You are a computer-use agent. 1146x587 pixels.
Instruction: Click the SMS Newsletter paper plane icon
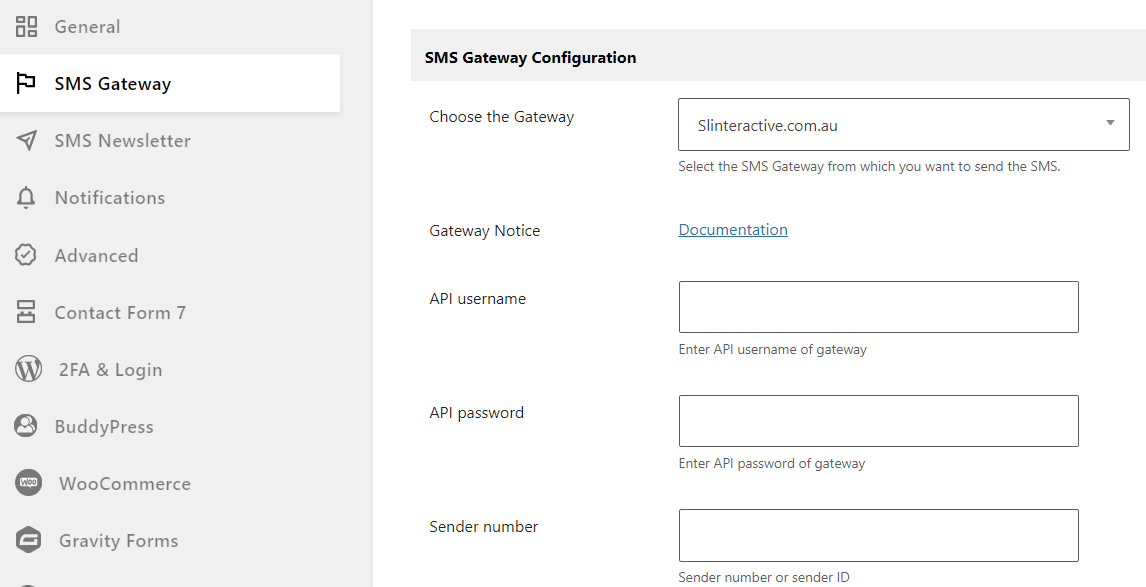(26, 140)
